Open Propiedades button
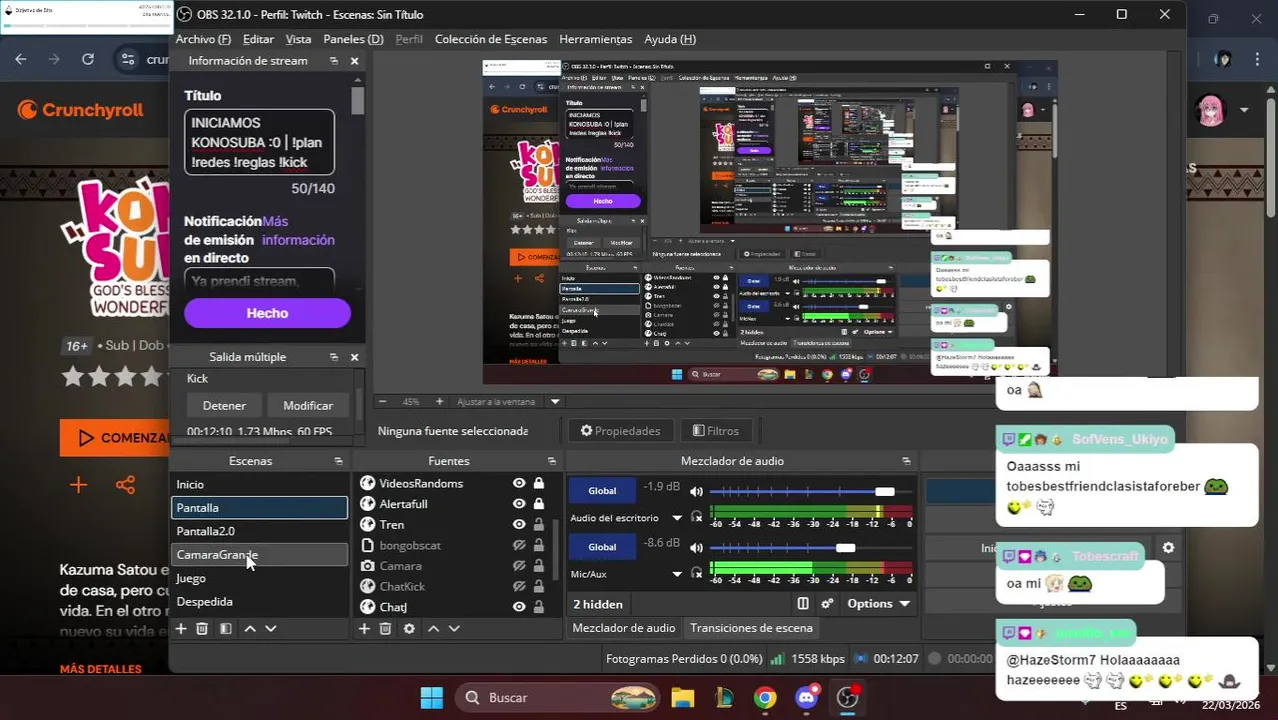 pyautogui.click(x=621, y=431)
